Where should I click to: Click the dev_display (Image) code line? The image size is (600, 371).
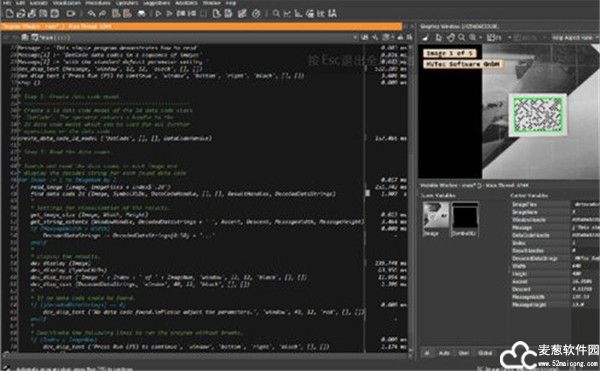point(60,263)
